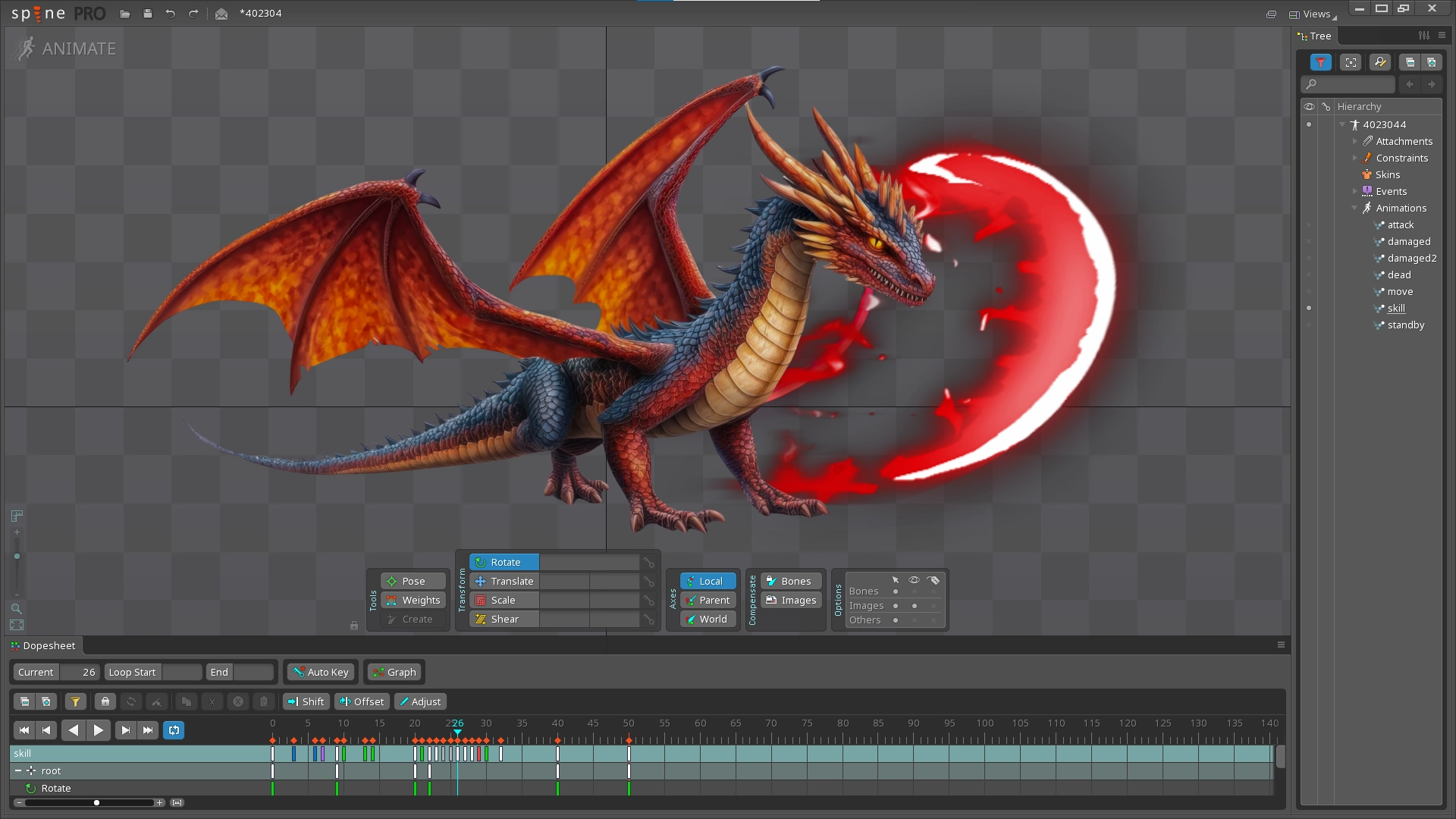Collapse Animations tree node
Image resolution: width=1456 pixels, height=819 pixels.
tap(1355, 208)
